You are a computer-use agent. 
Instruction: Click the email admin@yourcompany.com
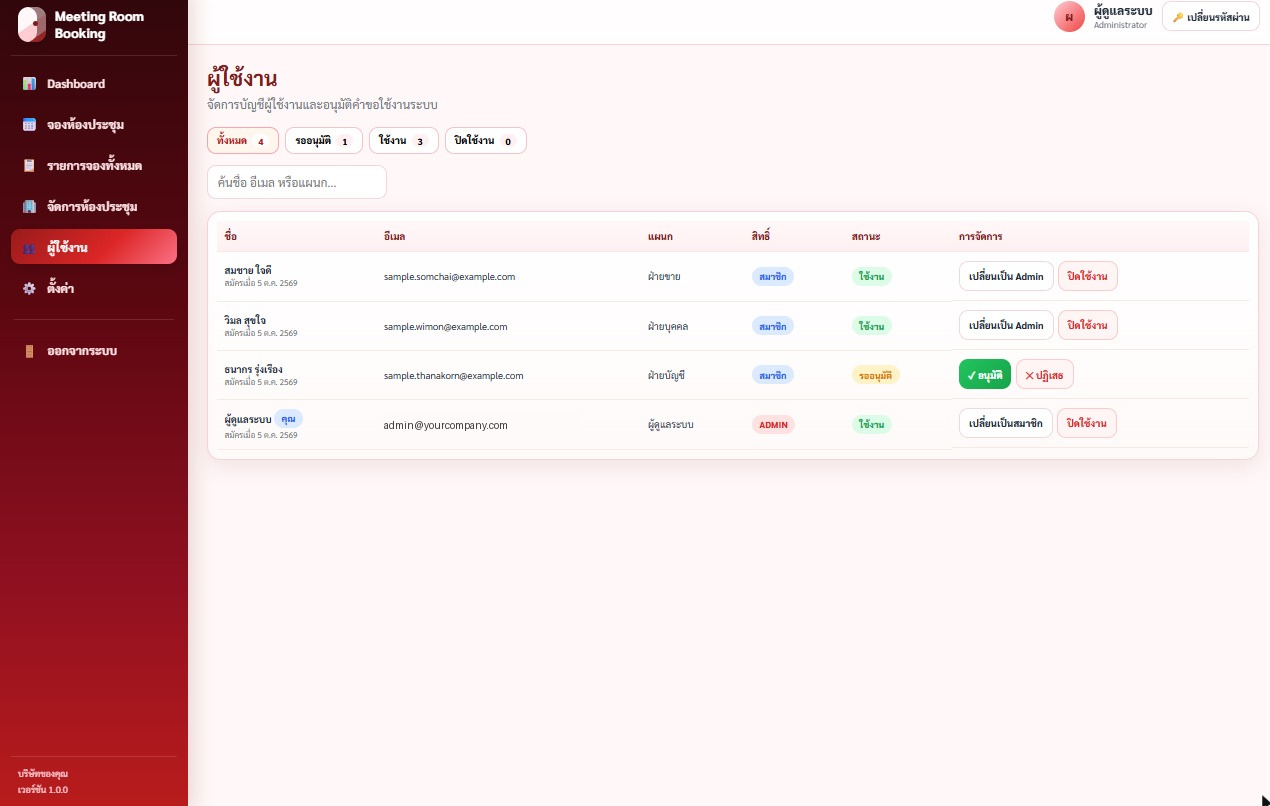446,425
